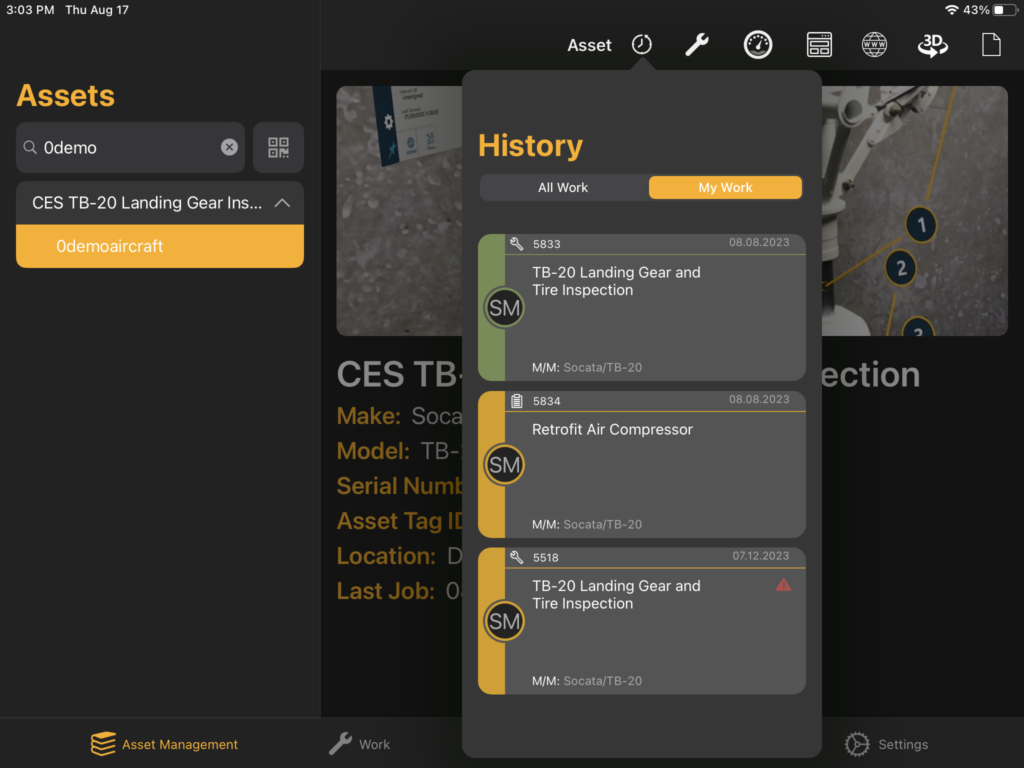Open the gauge dashboard icon
The height and width of the screenshot is (768, 1024).
758,44
